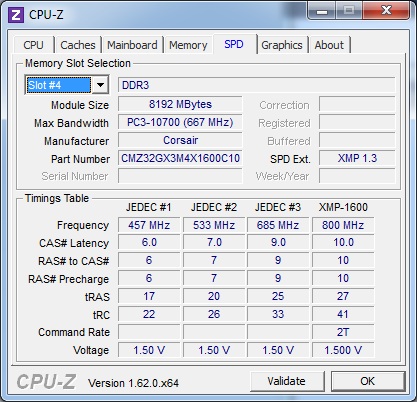Open the Graphics tab
The image size is (417, 402).
point(282,45)
